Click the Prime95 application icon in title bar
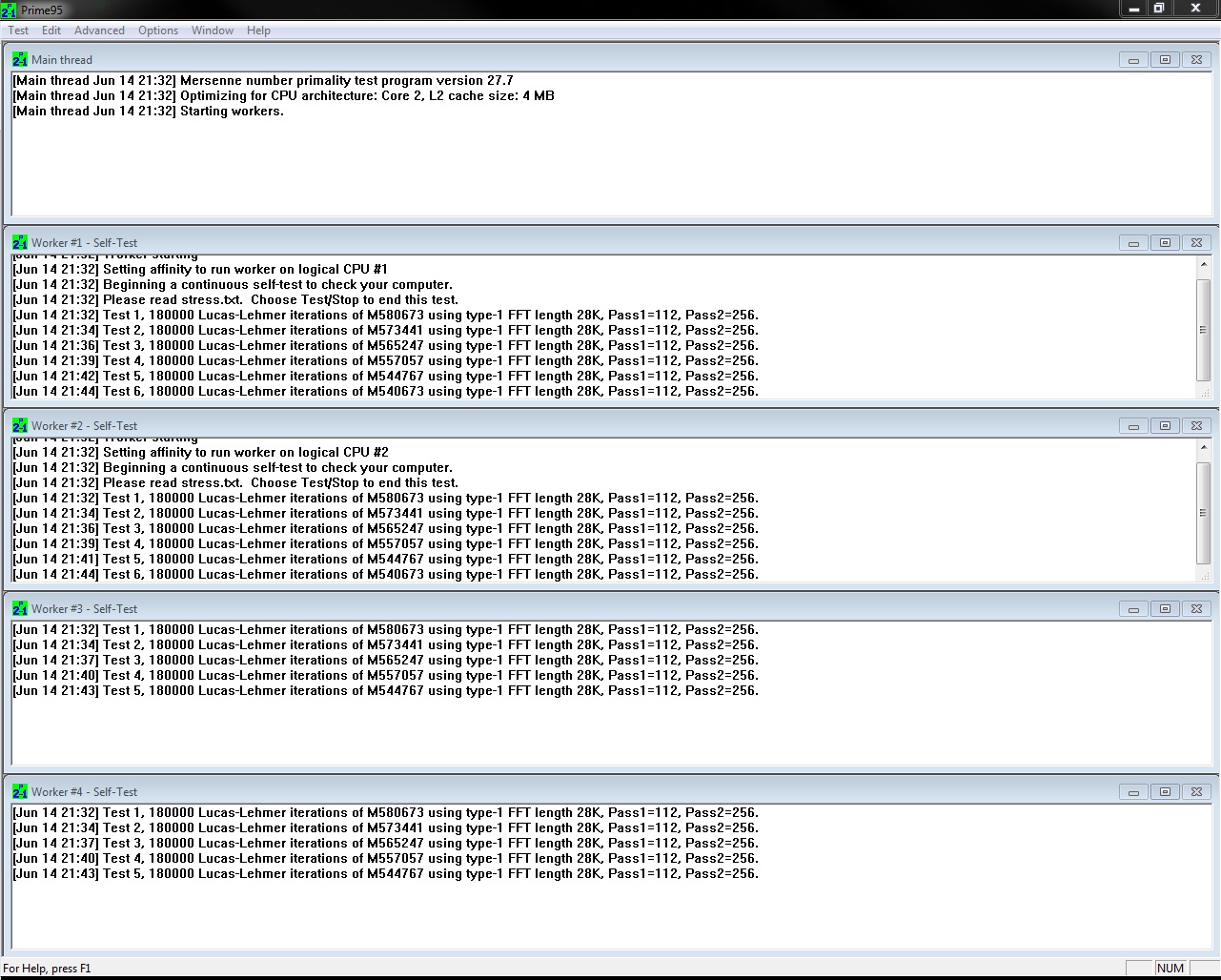 coord(9,10)
